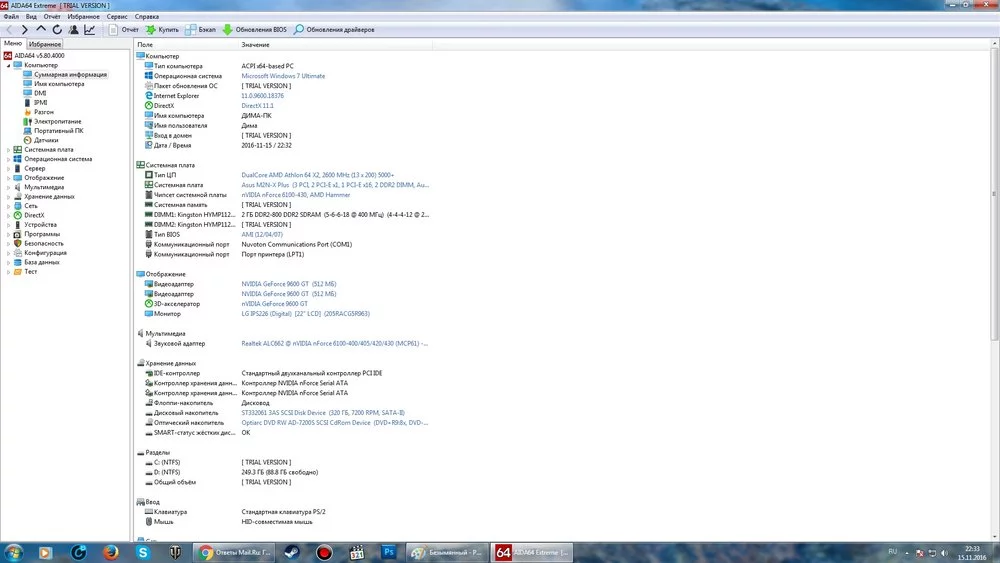Open the Файл menu
Viewport: 1000px width, 563px height.
click(11, 17)
